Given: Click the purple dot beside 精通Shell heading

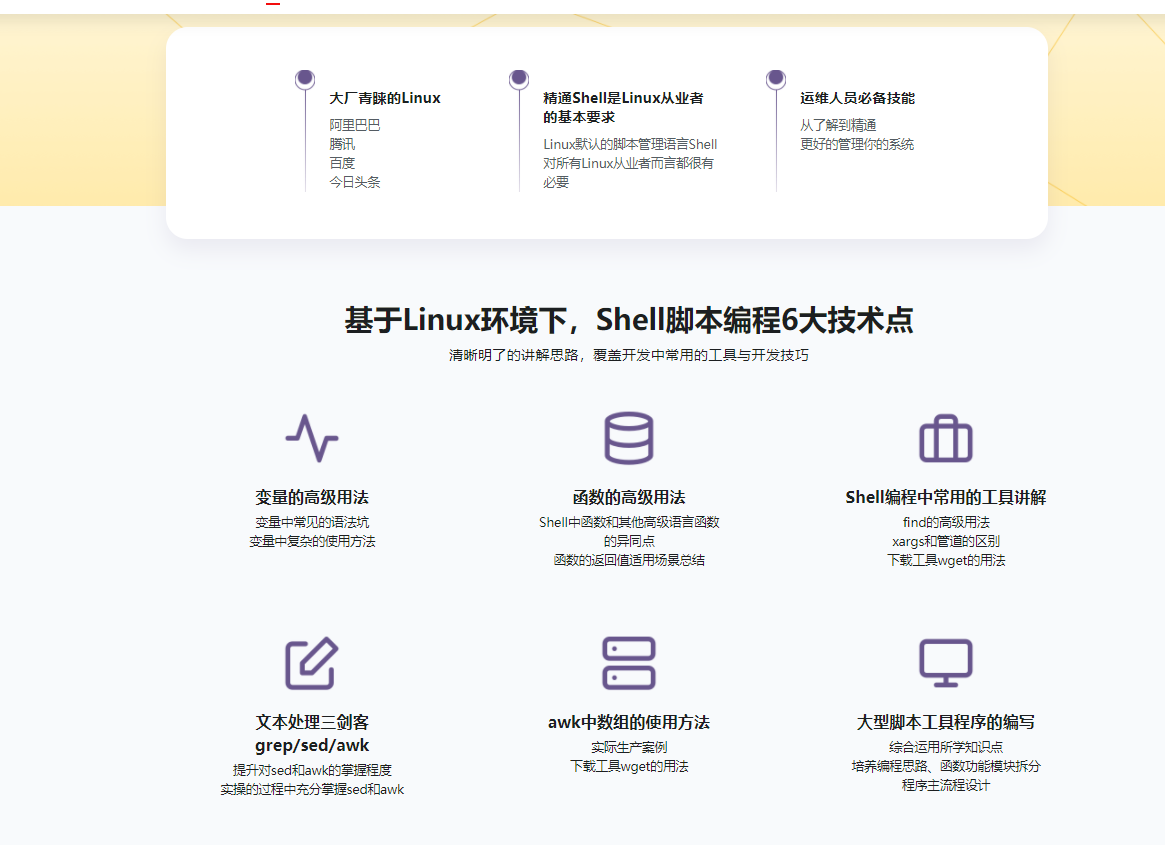Looking at the screenshot, I should (517, 78).
